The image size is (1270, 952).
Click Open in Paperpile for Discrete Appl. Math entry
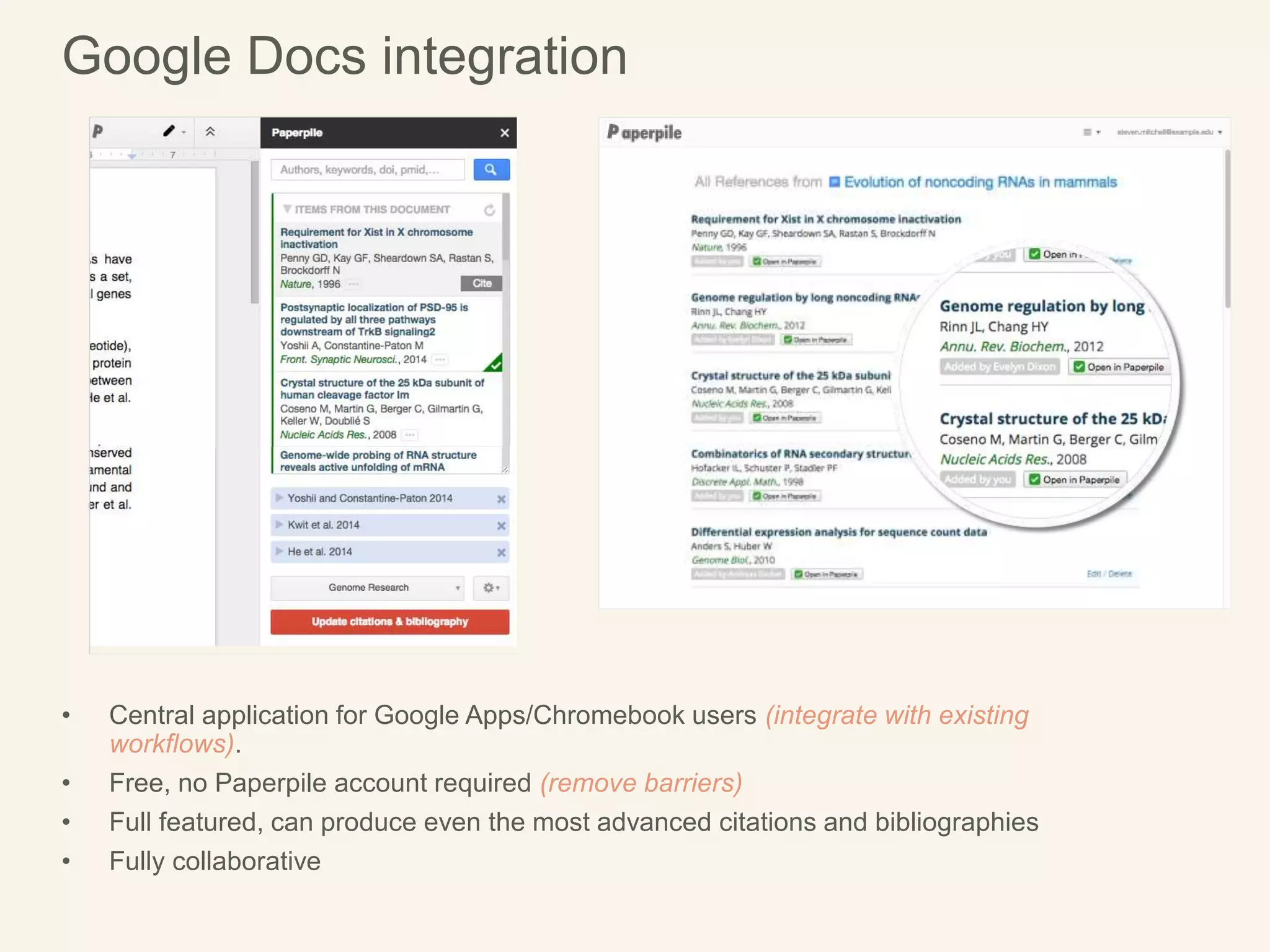785,496
